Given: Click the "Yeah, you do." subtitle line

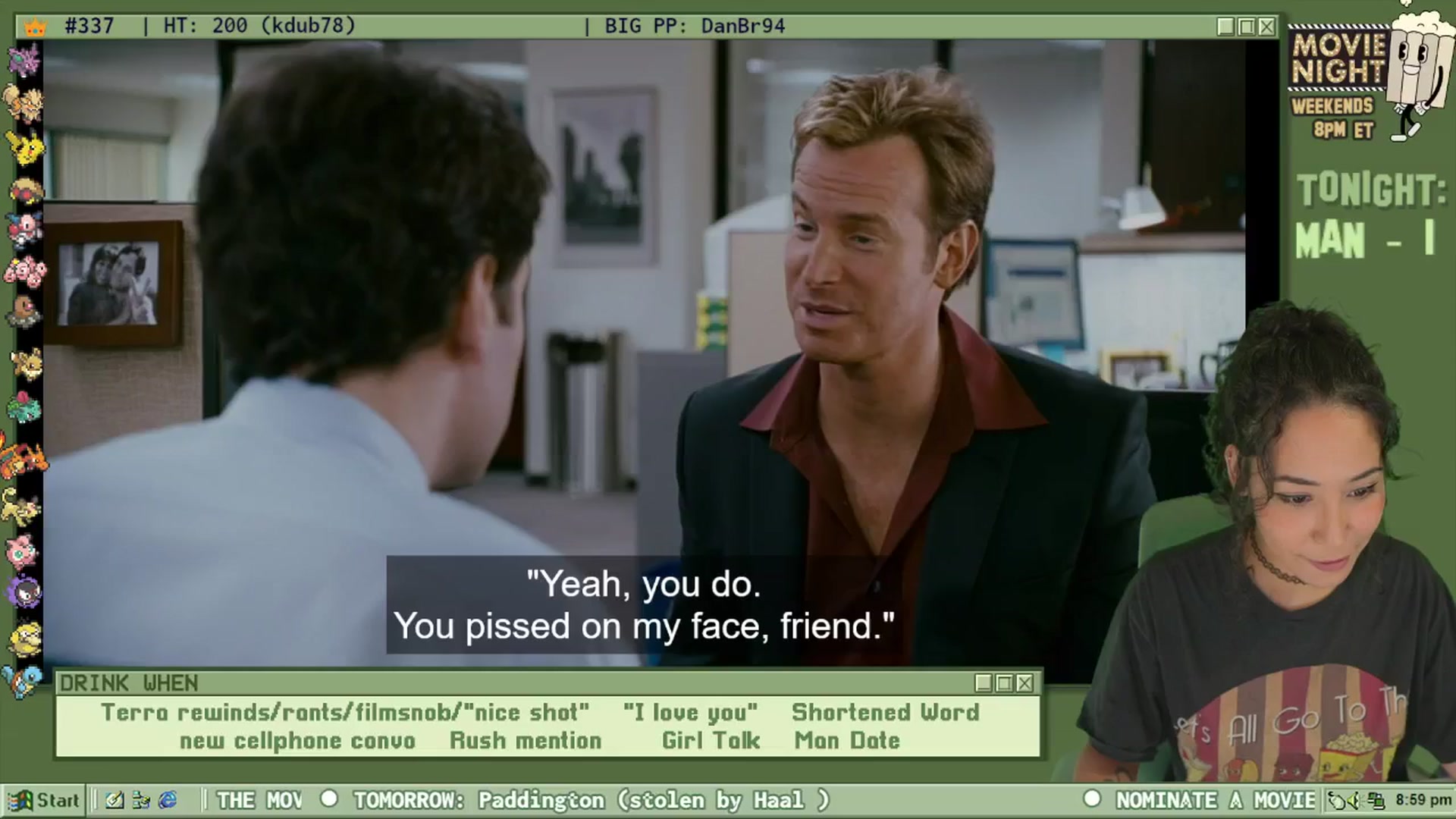Looking at the screenshot, I should (x=643, y=584).
